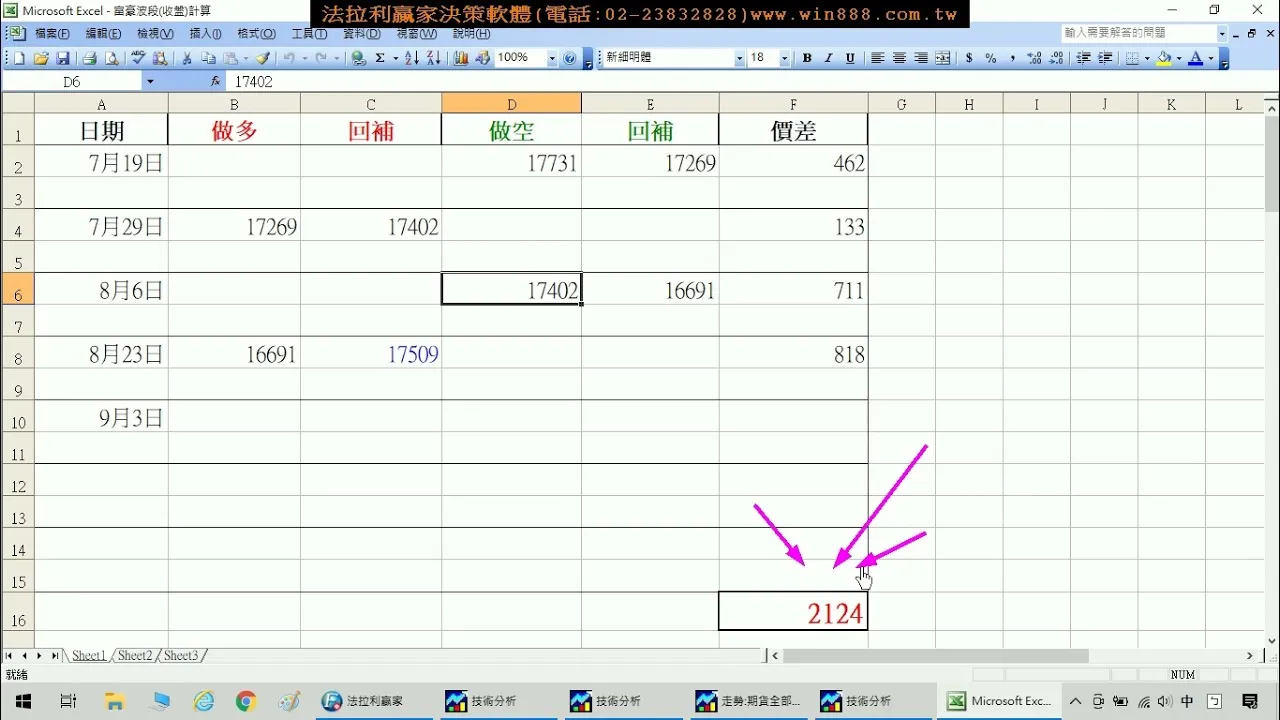Open Print Preview from the toolbar
The height and width of the screenshot is (720, 1280).
click(x=111, y=58)
